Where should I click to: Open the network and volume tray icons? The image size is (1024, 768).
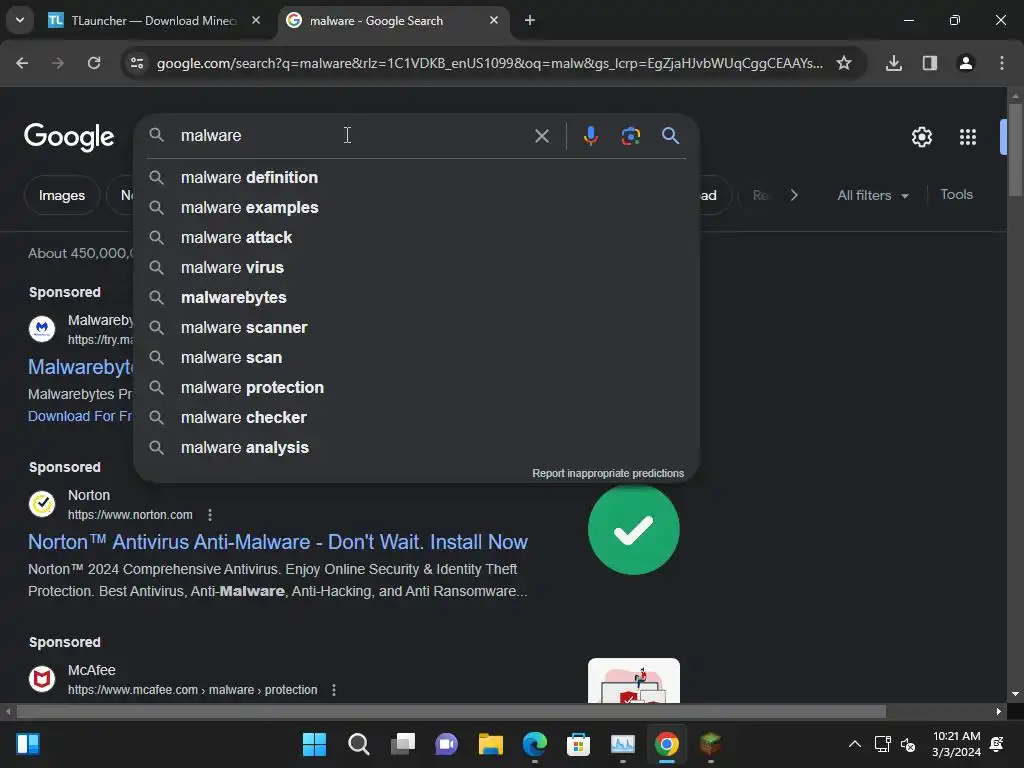[x=895, y=744]
